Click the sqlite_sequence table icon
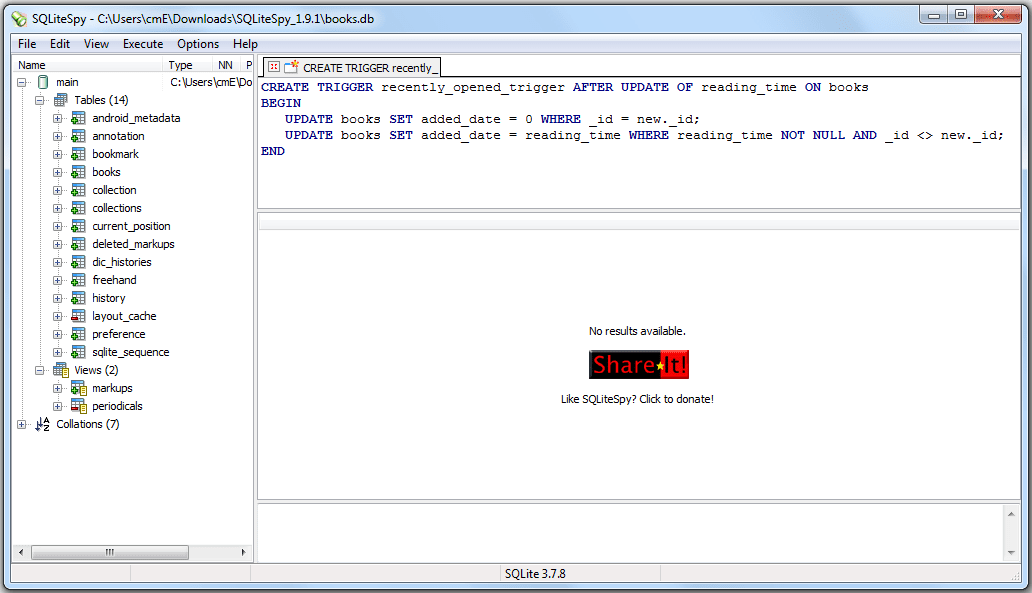This screenshot has width=1032, height=593. [78, 352]
